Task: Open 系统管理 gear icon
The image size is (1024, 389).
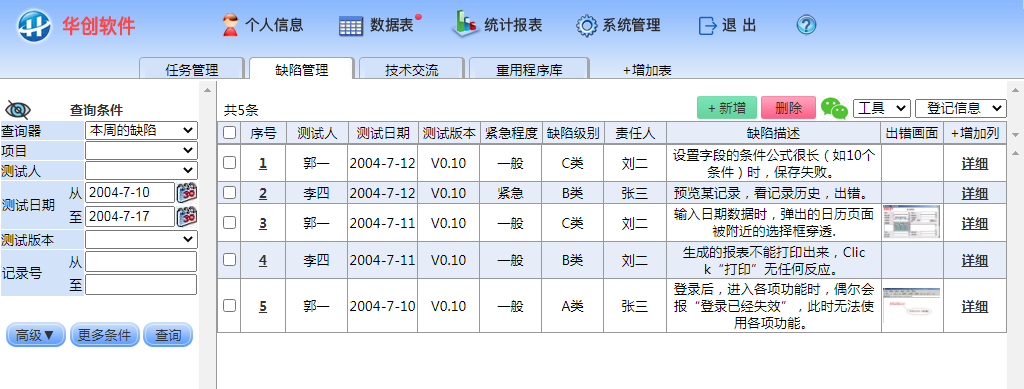Action: pyautogui.click(x=586, y=25)
